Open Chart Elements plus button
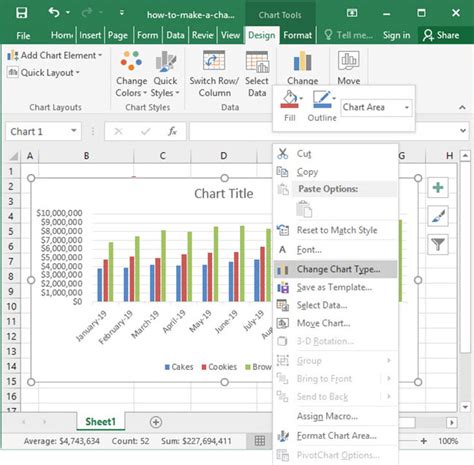 [438, 188]
